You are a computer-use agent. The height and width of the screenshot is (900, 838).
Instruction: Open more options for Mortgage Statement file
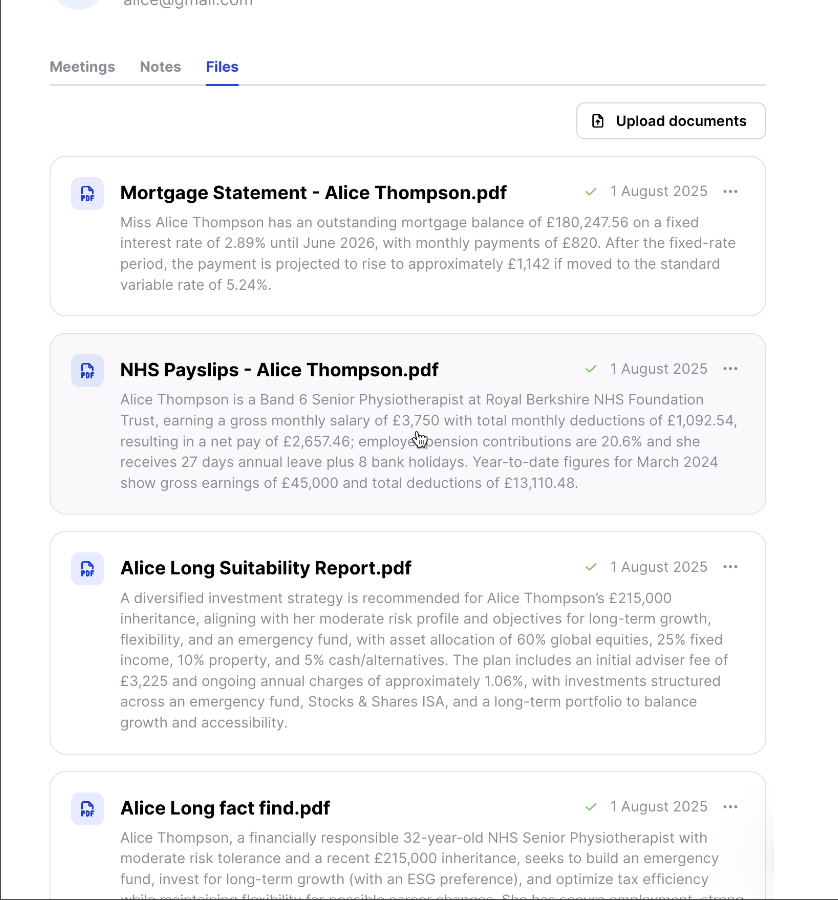[x=730, y=191]
